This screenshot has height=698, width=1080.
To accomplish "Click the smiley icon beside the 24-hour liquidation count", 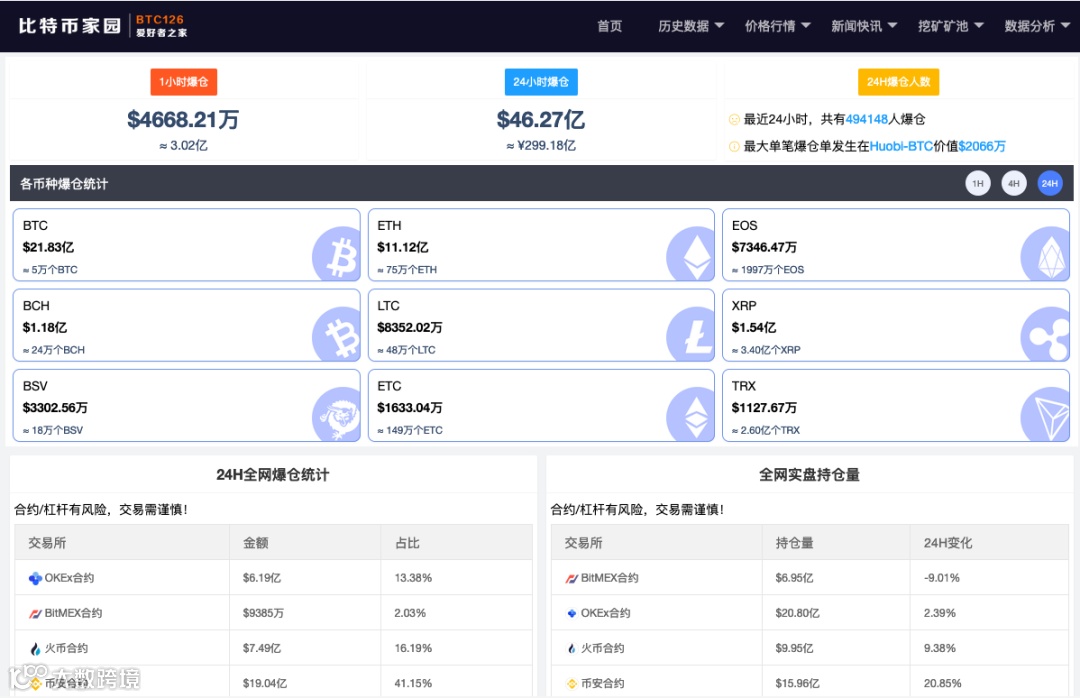I will 734,119.
